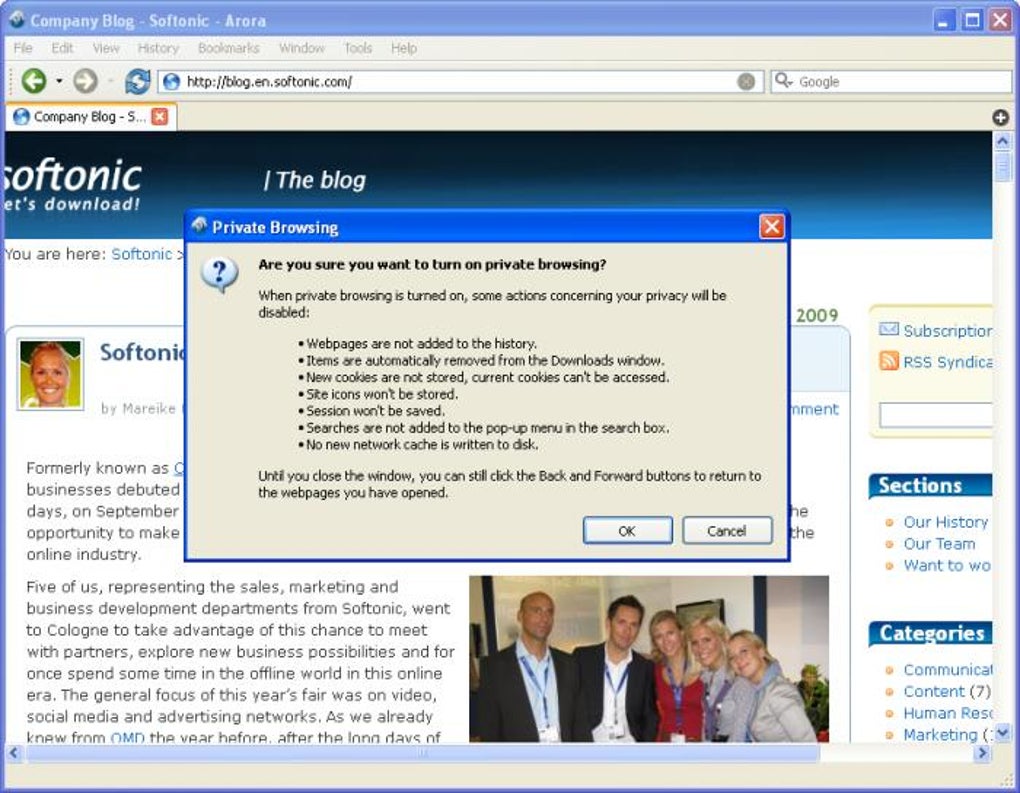Click the URL address bar field
Screen dimensions: 1020x793
click(460, 81)
